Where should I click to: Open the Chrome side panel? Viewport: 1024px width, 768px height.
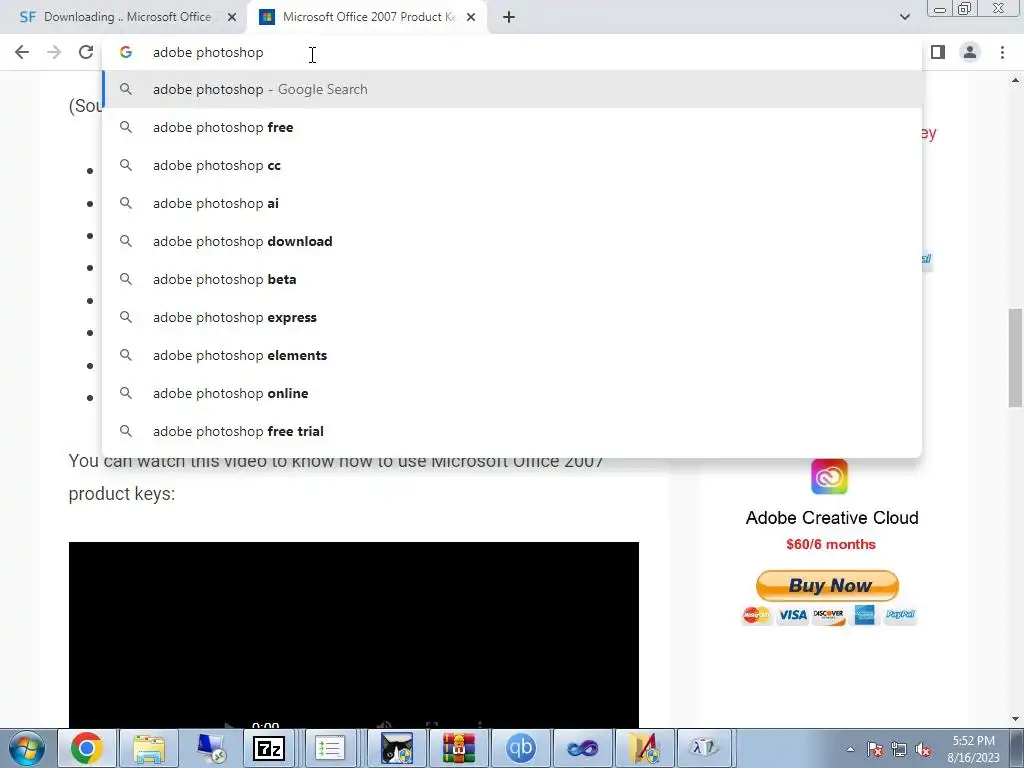tap(938, 52)
